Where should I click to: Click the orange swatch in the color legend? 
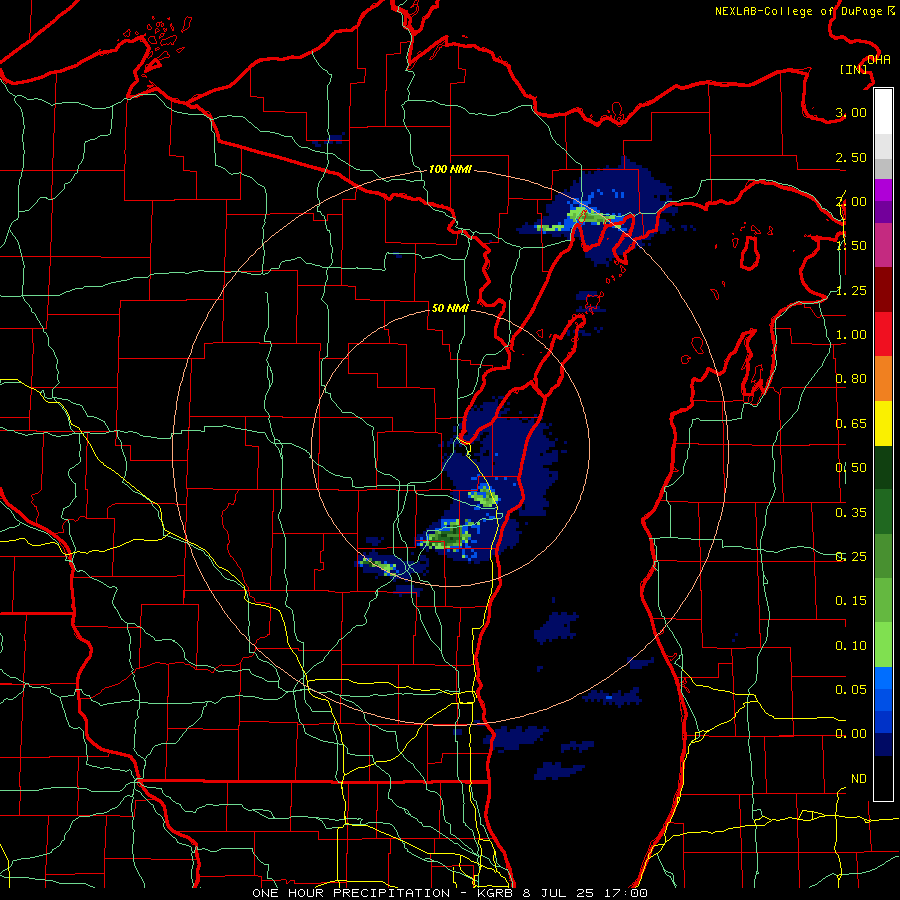coord(883,378)
